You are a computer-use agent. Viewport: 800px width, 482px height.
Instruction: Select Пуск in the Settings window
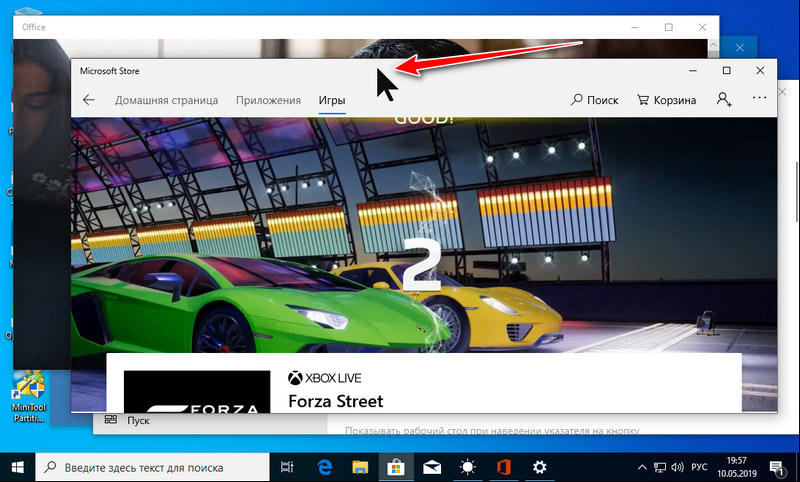click(x=138, y=420)
